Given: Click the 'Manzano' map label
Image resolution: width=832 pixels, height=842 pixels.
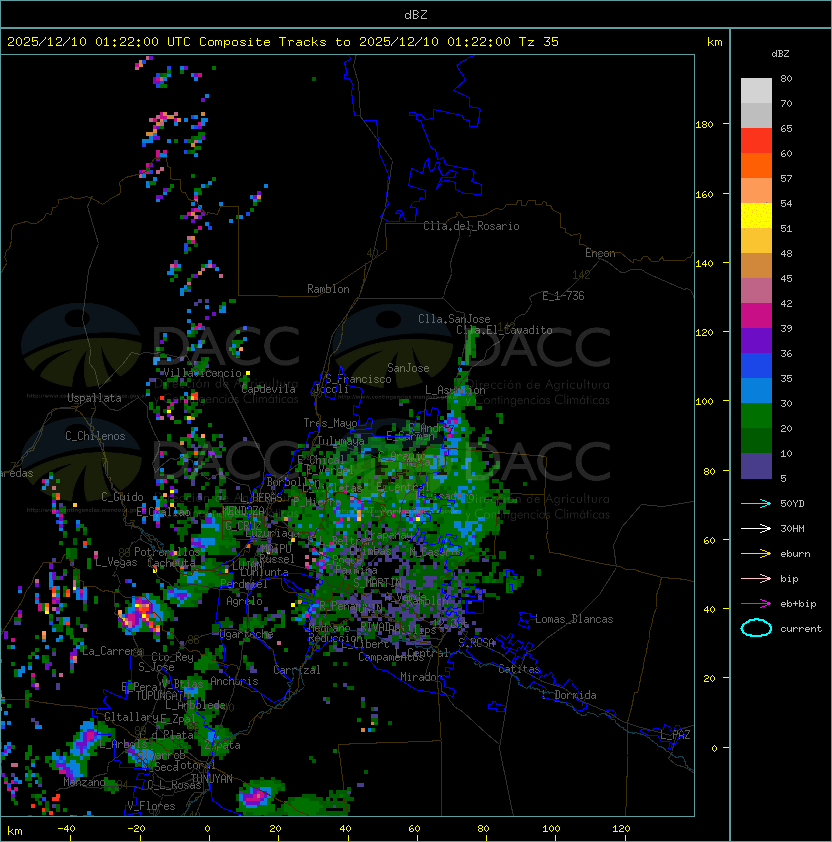Looking at the screenshot, I should click(x=84, y=782).
